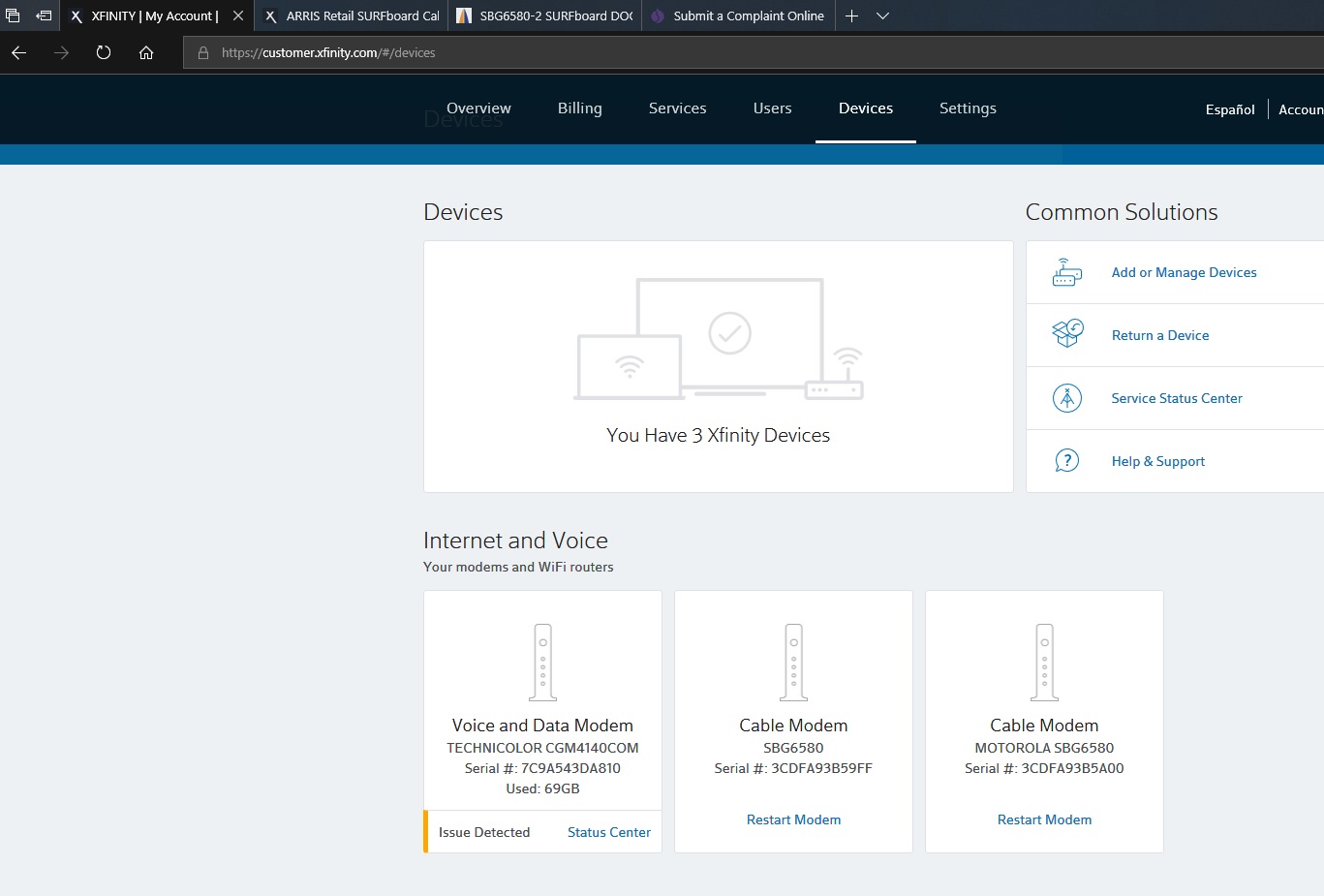Restart the MOTOROLA SBG6580 modem

(1044, 819)
